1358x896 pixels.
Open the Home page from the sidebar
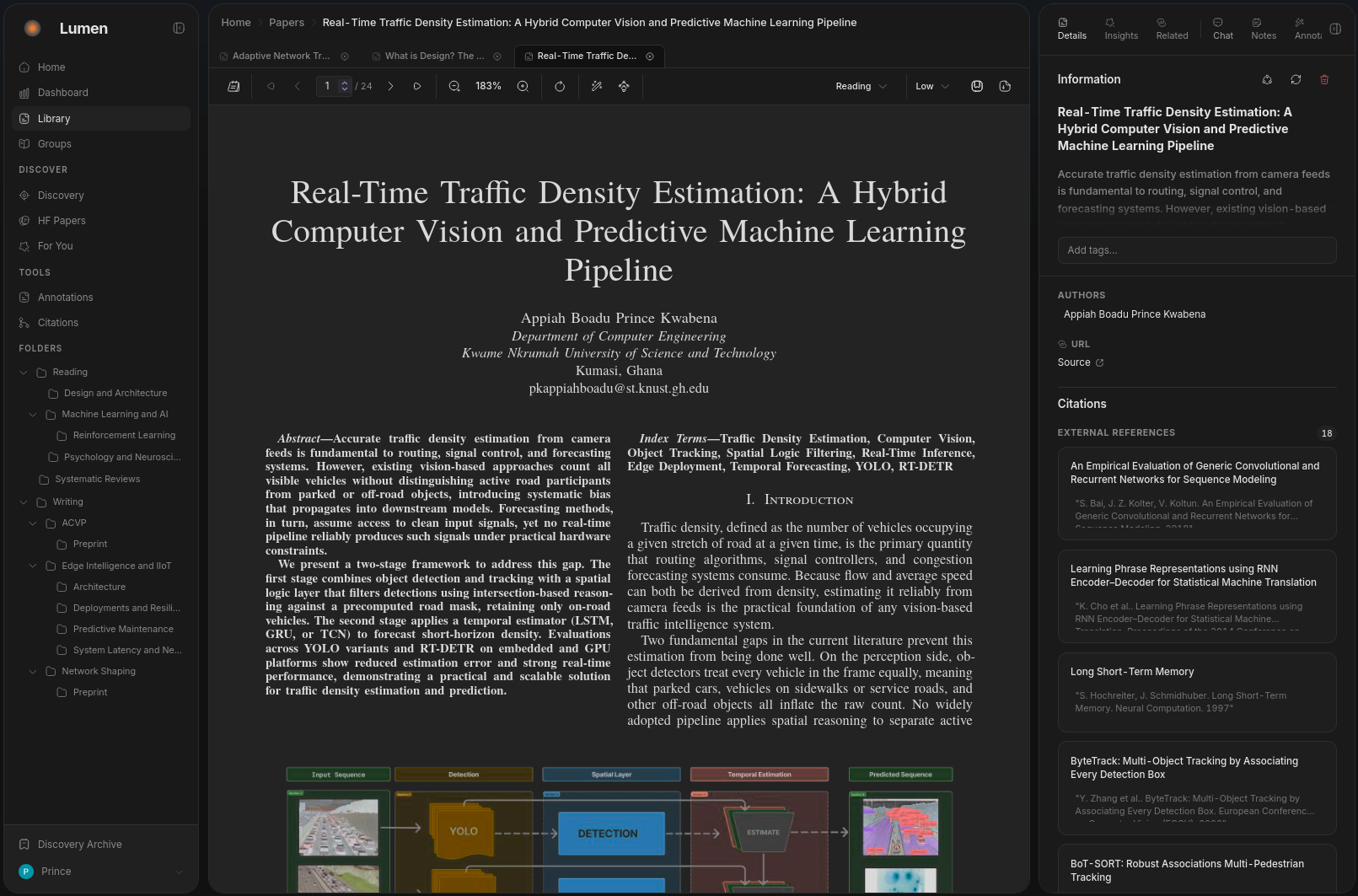pyautogui.click(x=101, y=67)
